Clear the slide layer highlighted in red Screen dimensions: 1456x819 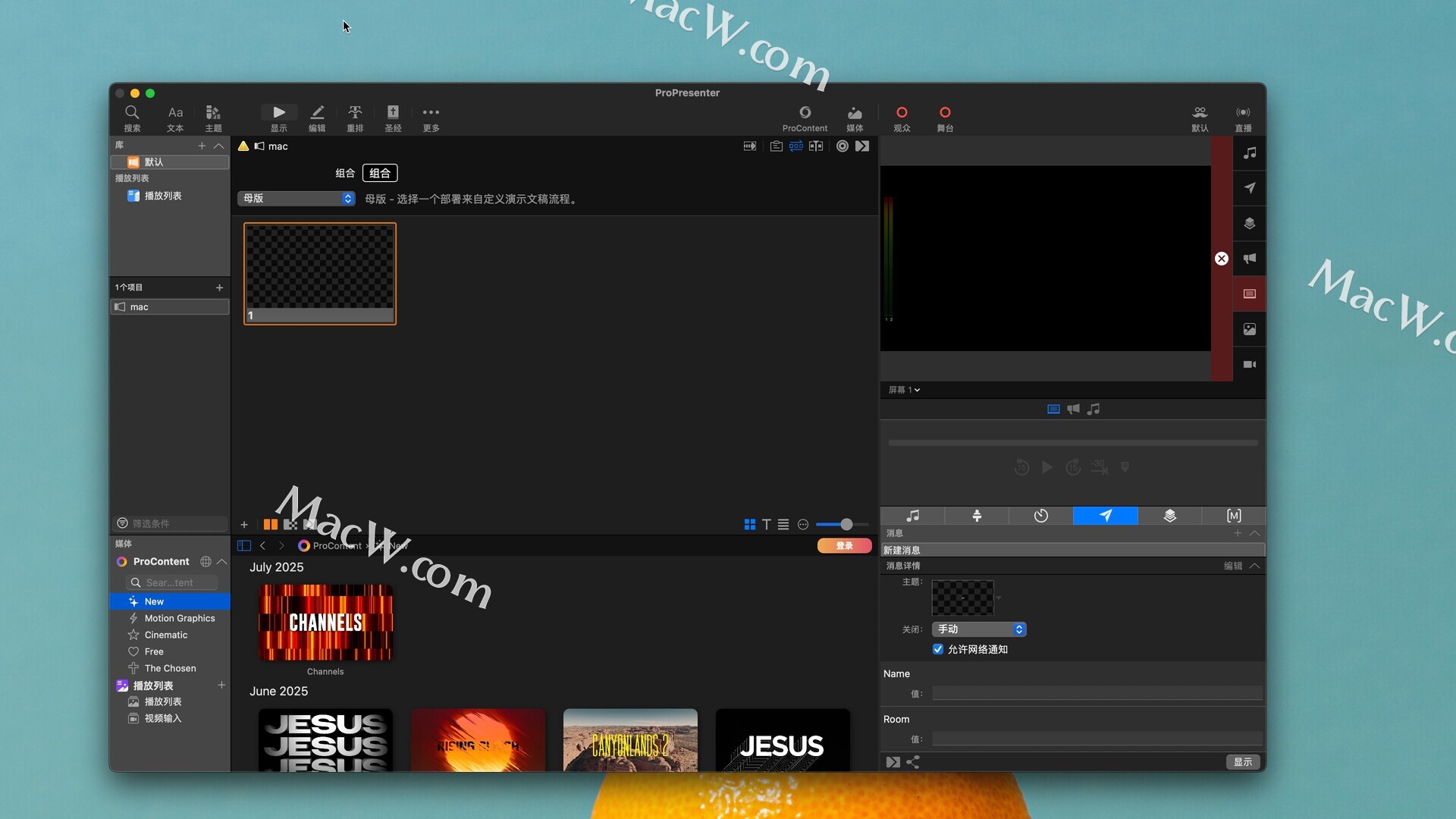click(x=1250, y=294)
